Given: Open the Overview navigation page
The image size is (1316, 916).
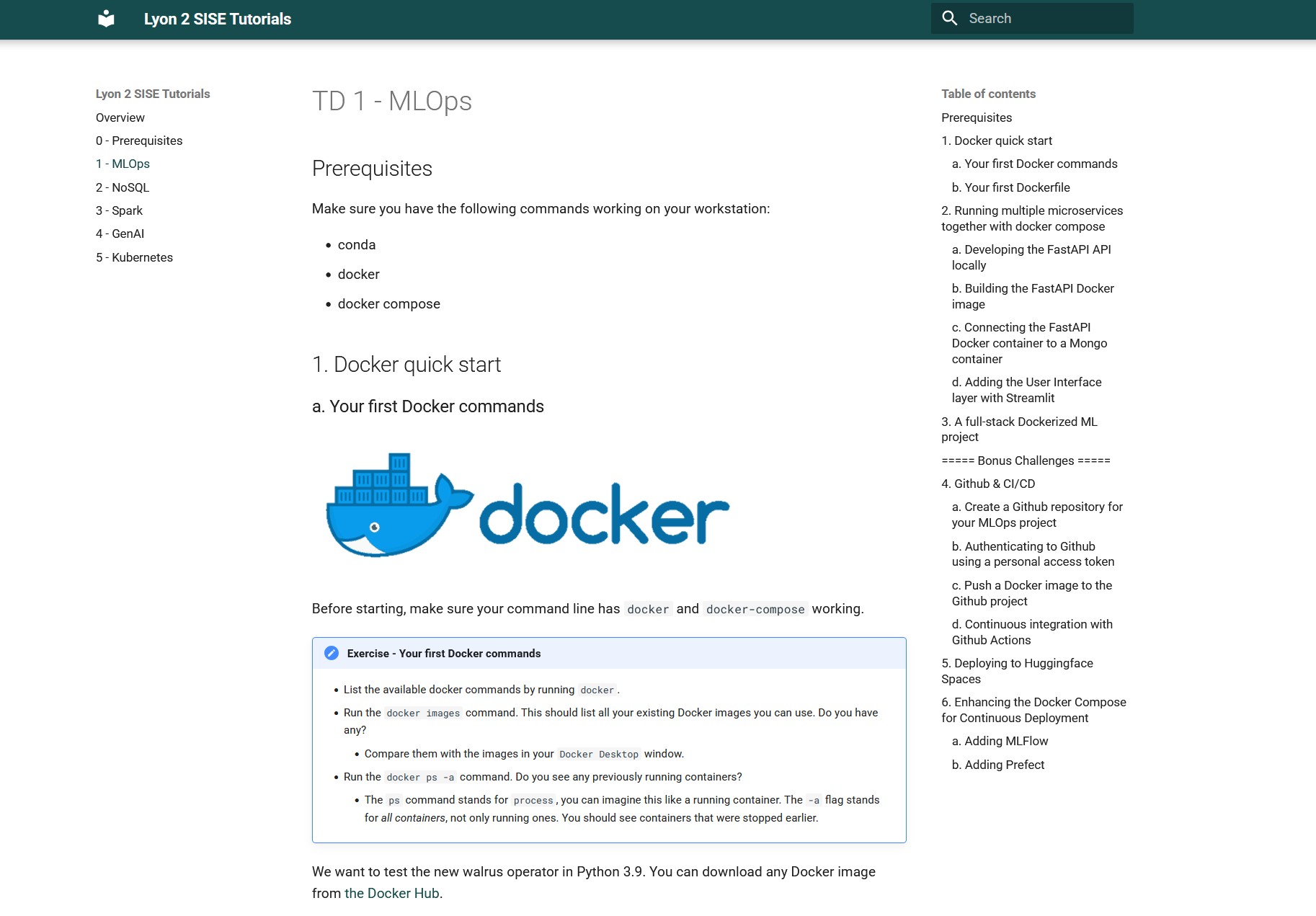Looking at the screenshot, I should click(x=120, y=117).
